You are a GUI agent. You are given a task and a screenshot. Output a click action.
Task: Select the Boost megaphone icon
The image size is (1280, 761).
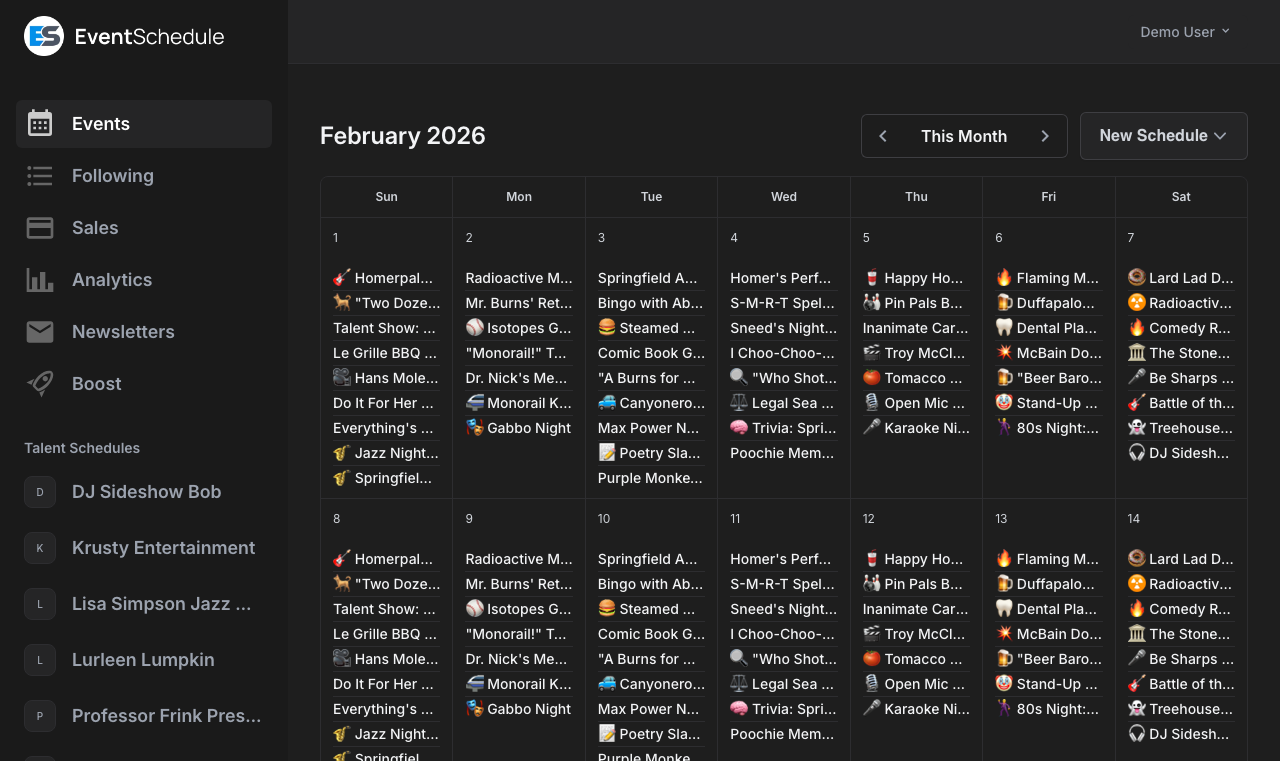pos(40,383)
